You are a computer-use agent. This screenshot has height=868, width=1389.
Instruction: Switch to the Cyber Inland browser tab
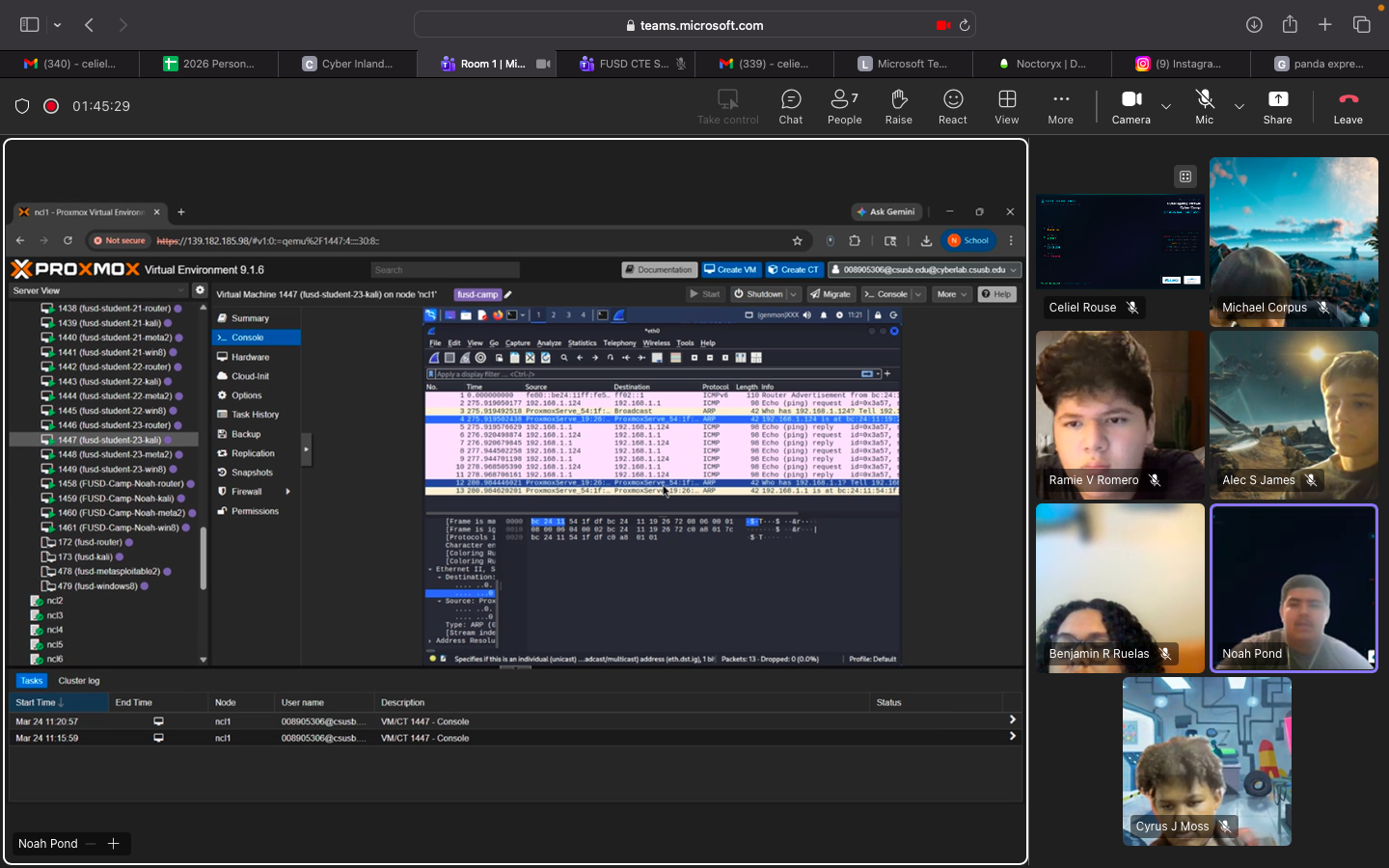pyautogui.click(x=347, y=64)
